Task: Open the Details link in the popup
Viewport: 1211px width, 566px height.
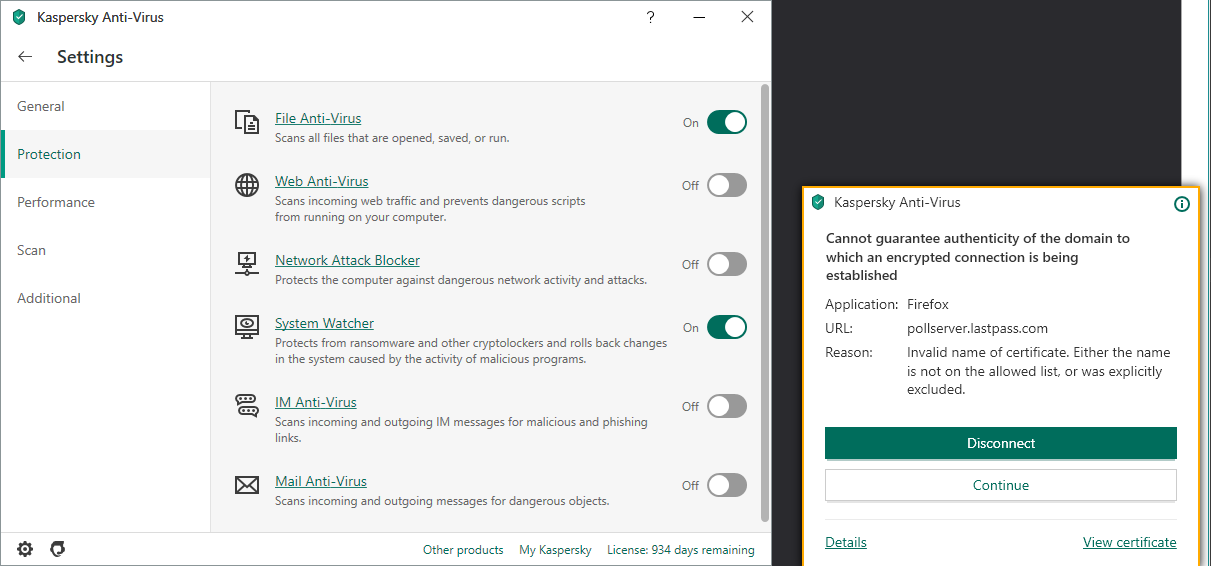Action: pos(846,542)
